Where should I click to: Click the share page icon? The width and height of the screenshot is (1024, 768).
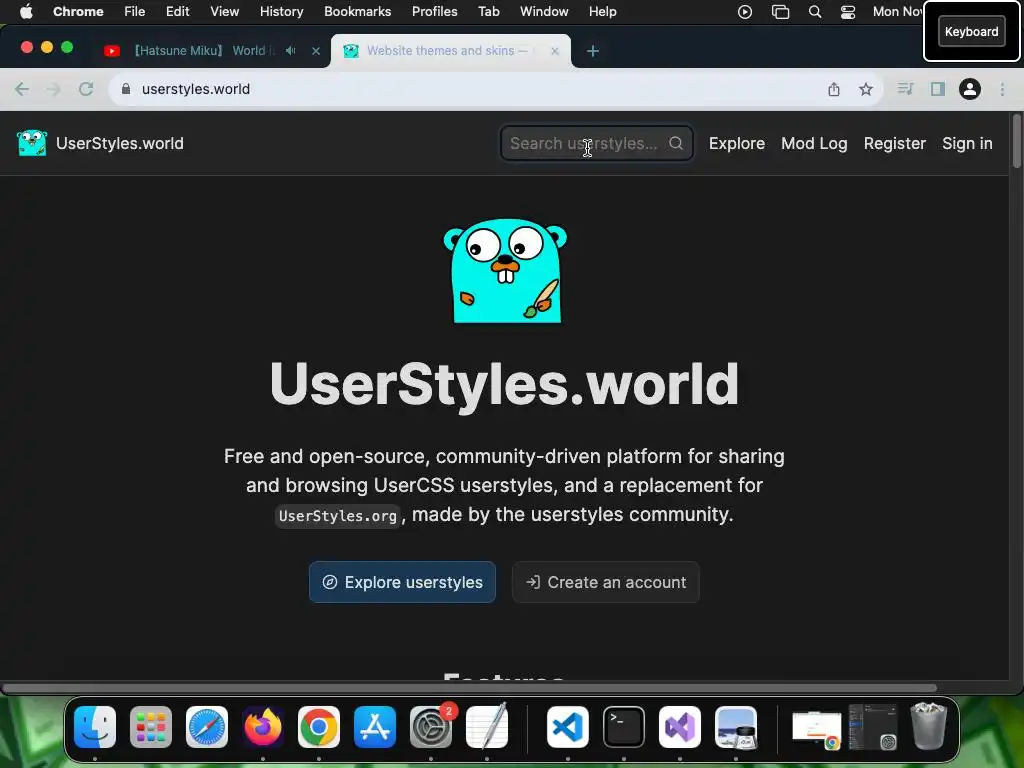[x=834, y=89]
